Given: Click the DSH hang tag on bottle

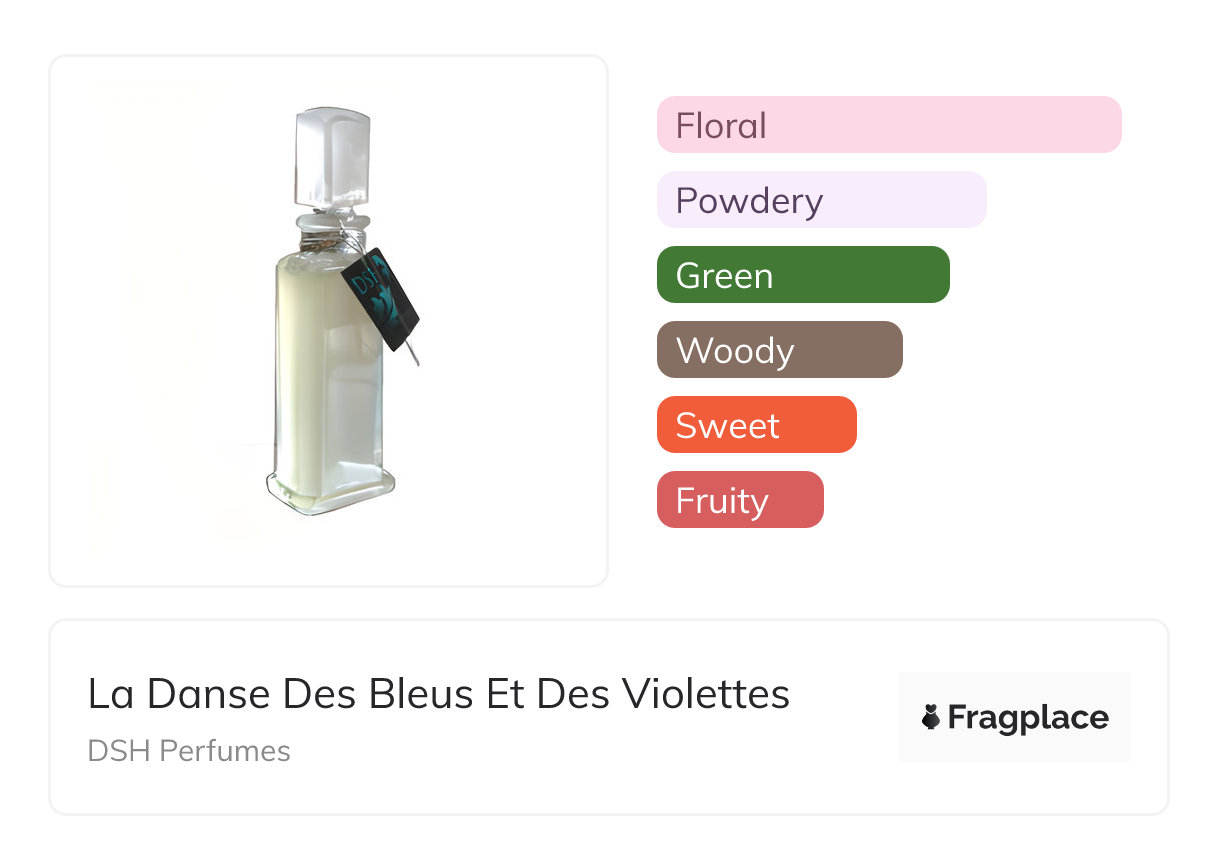Looking at the screenshot, I should point(380,297).
